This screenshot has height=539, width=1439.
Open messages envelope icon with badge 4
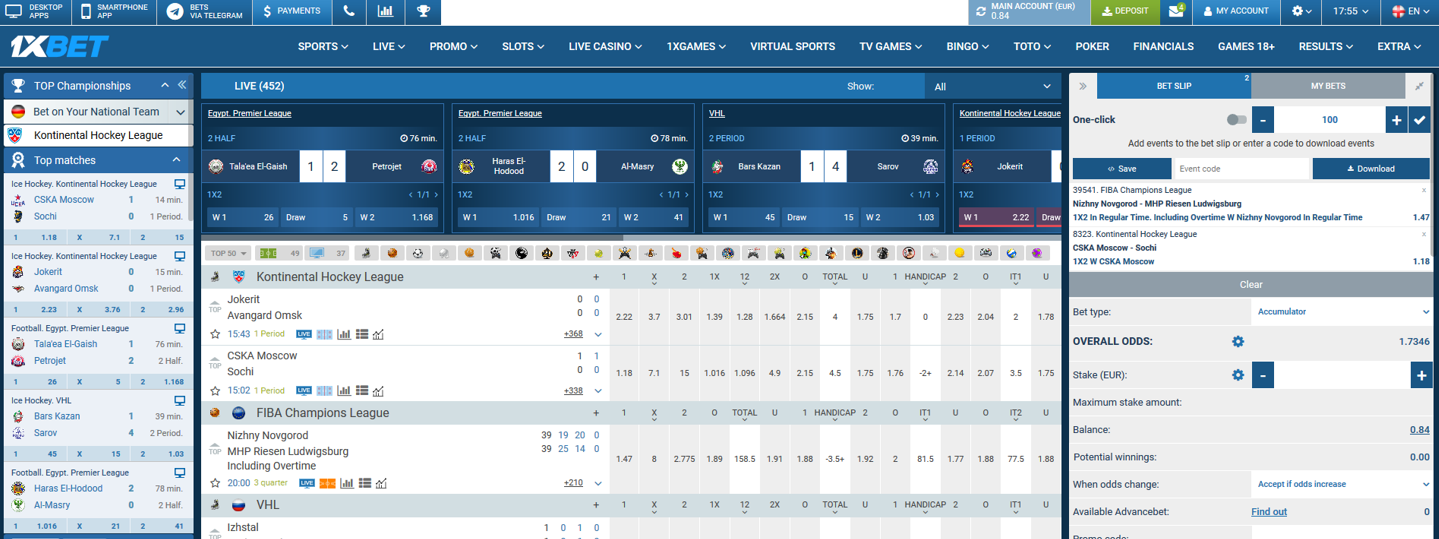click(1177, 12)
